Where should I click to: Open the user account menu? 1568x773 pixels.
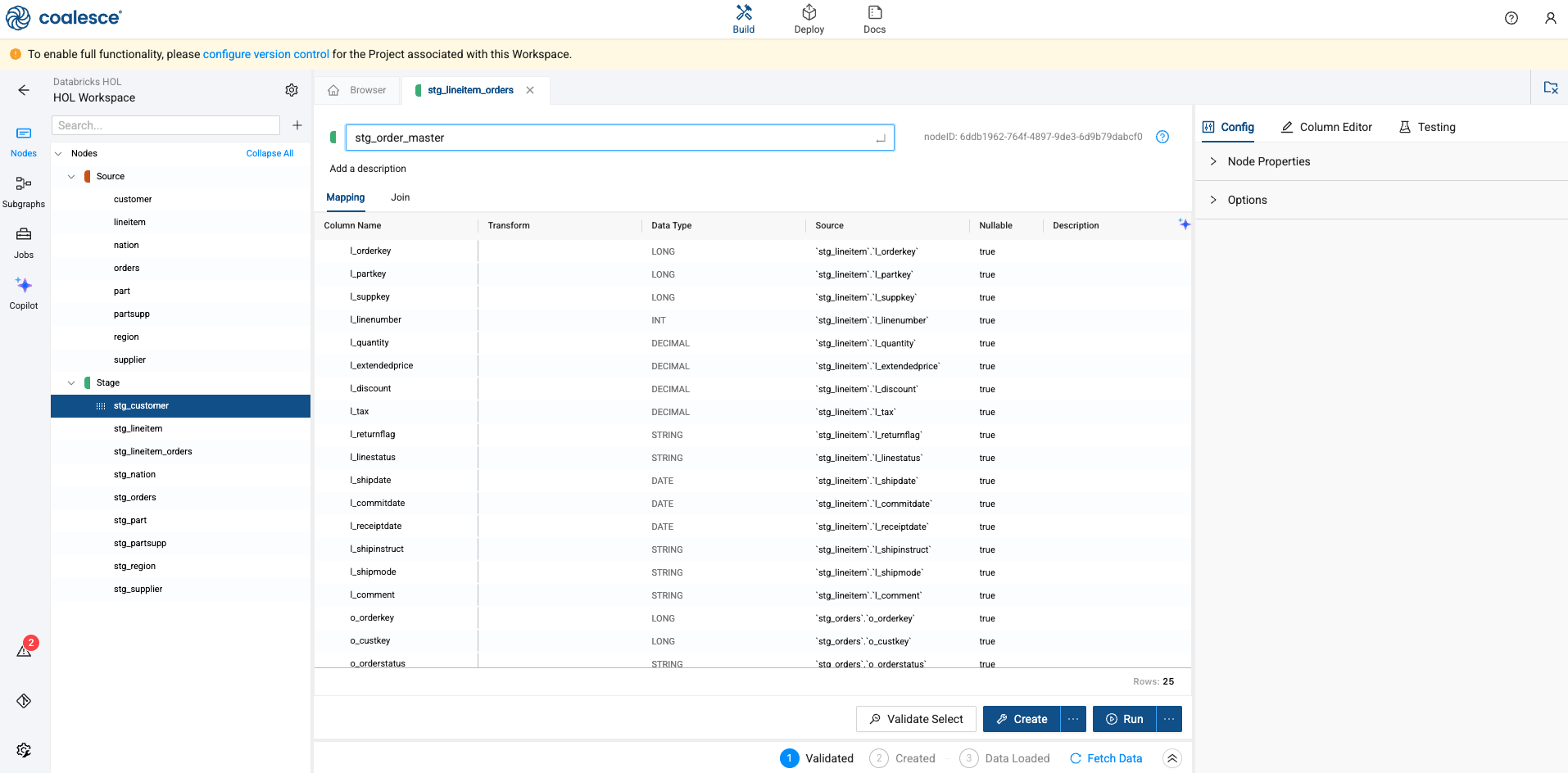(1550, 18)
